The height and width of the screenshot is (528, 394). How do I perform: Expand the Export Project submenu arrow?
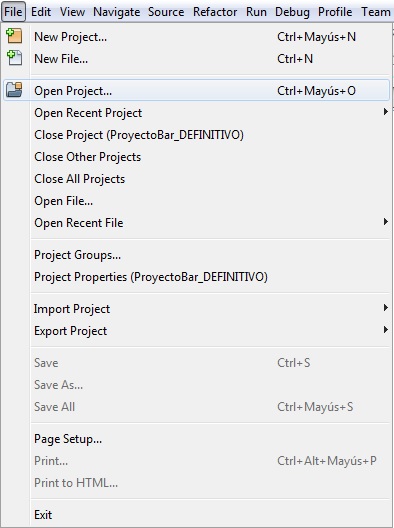pos(386,330)
